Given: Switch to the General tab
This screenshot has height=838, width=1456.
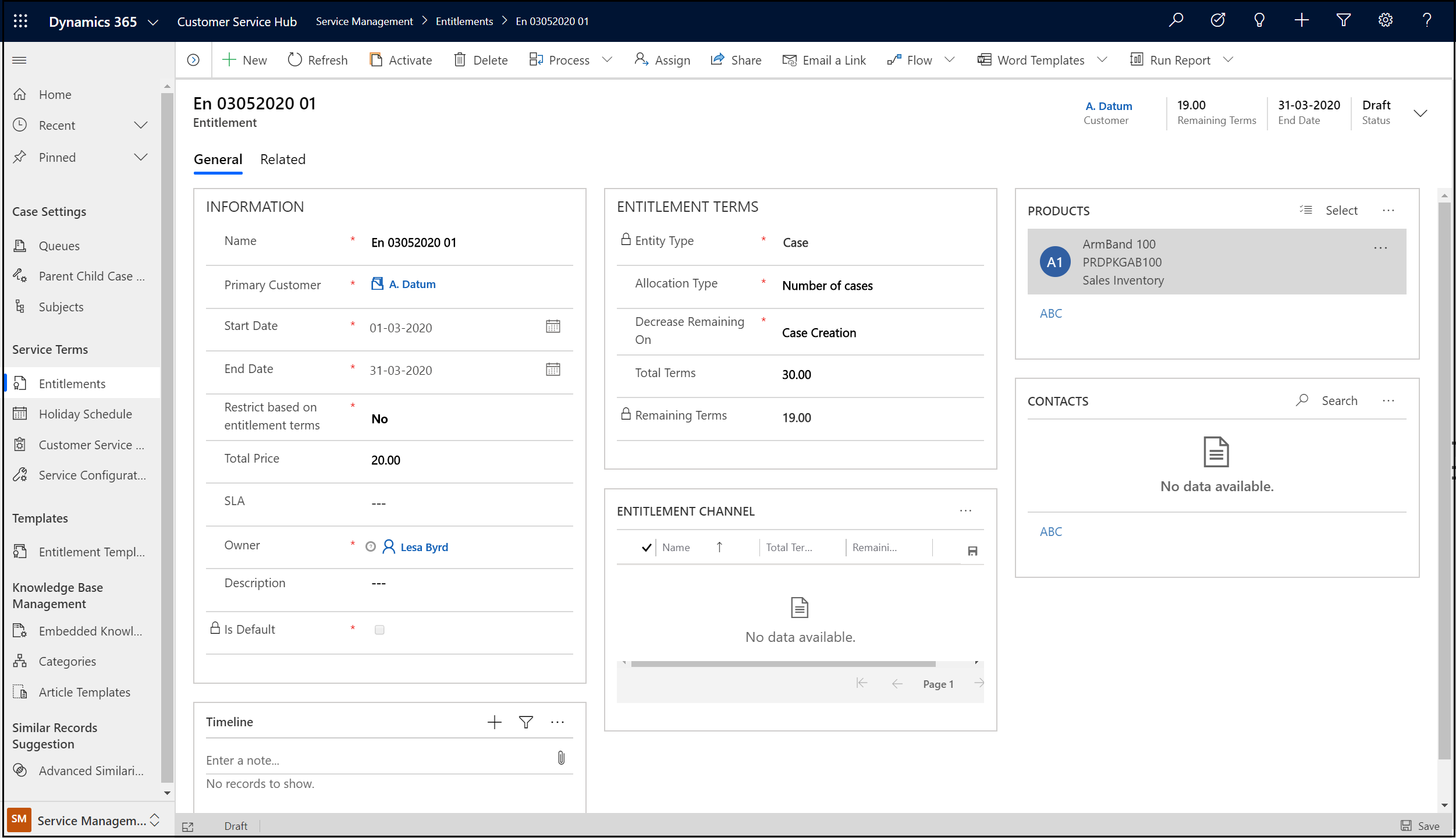Looking at the screenshot, I should point(218,159).
